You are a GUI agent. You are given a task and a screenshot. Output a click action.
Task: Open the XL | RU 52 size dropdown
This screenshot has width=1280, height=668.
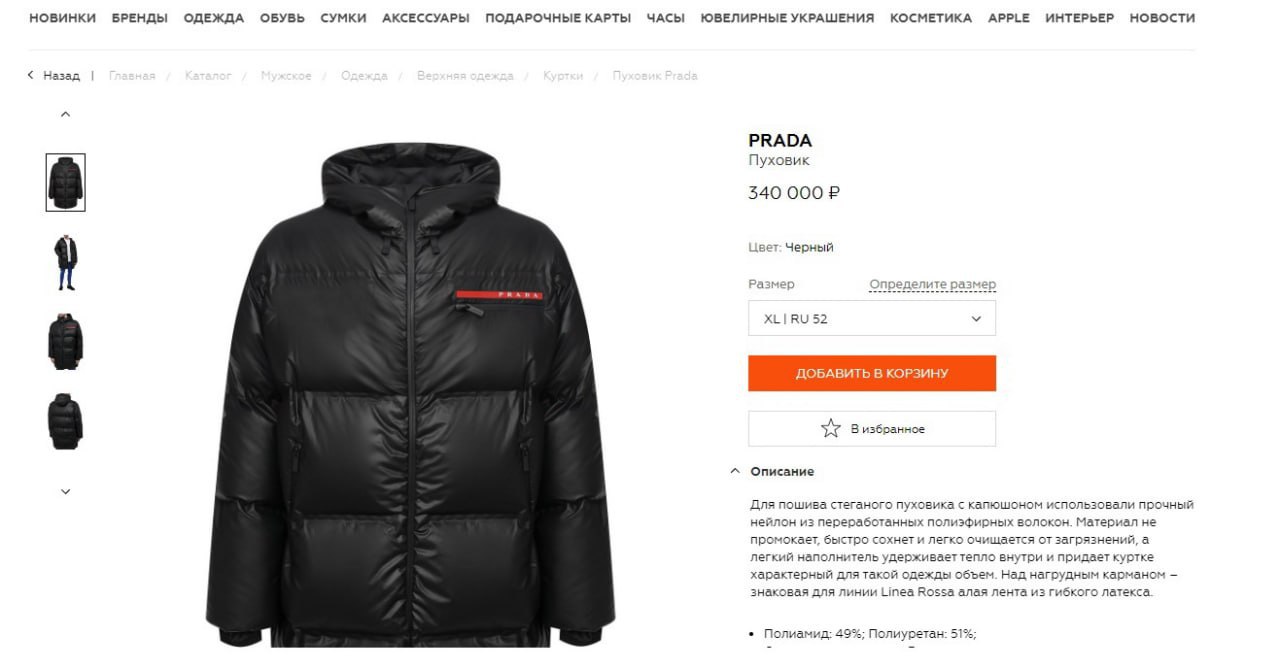[x=872, y=319]
